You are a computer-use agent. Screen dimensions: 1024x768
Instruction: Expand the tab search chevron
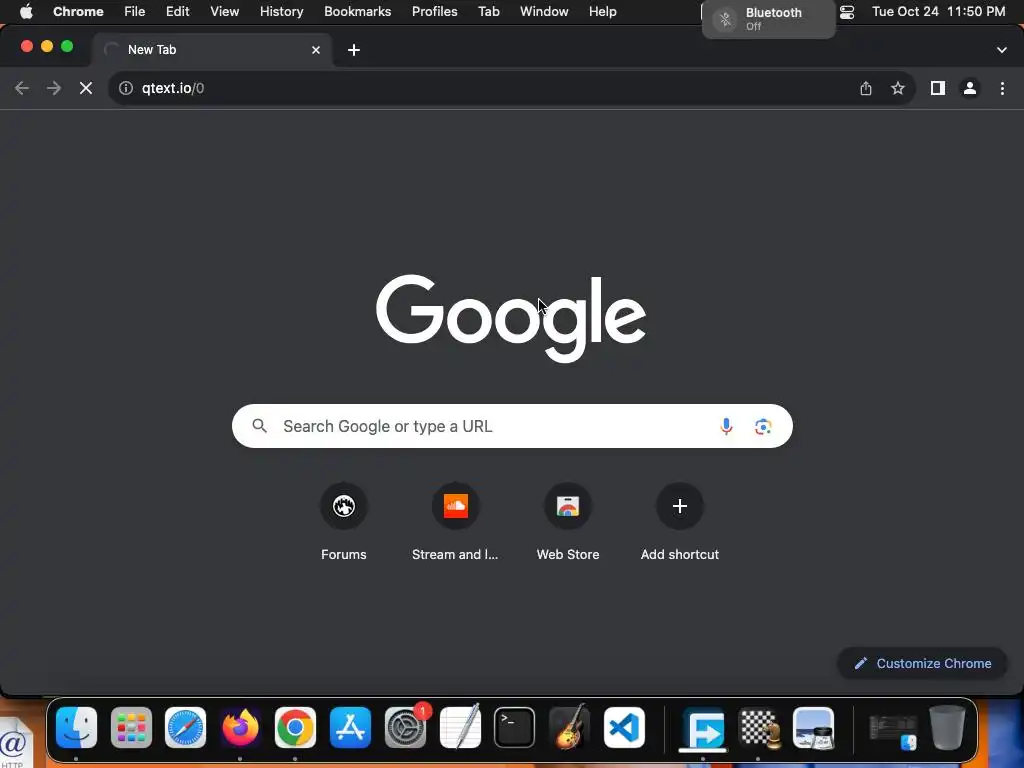click(1002, 50)
